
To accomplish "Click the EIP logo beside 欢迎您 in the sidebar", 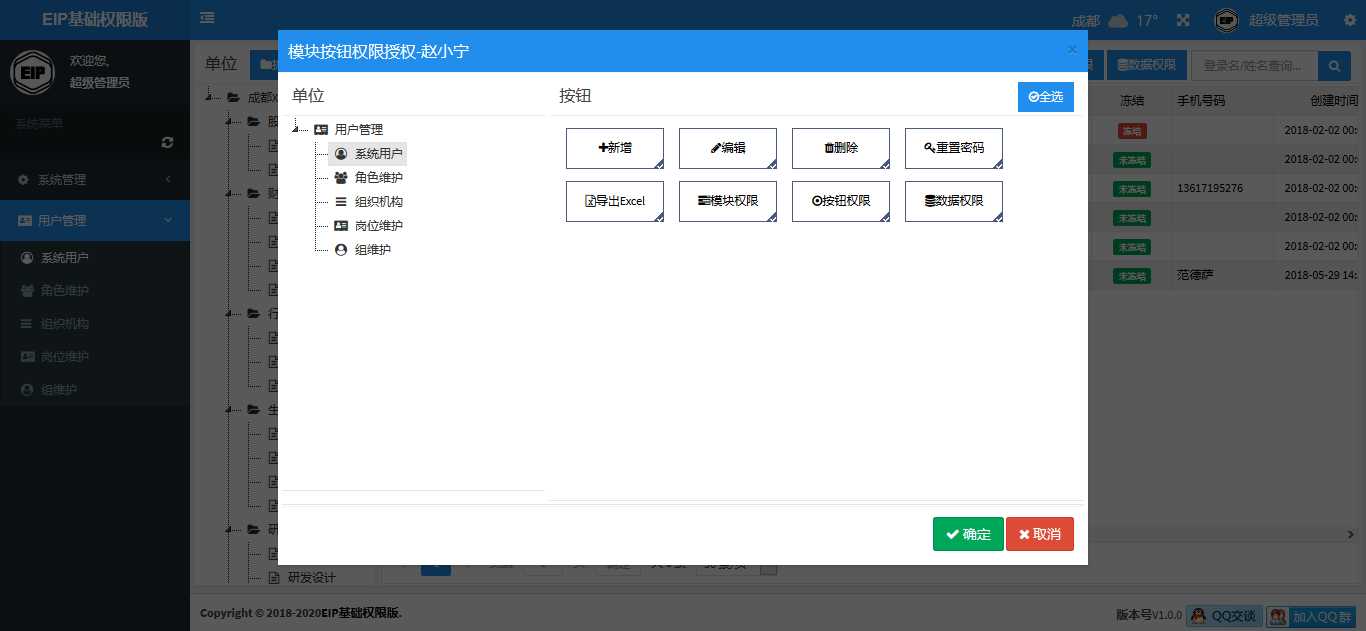I will coord(32,72).
